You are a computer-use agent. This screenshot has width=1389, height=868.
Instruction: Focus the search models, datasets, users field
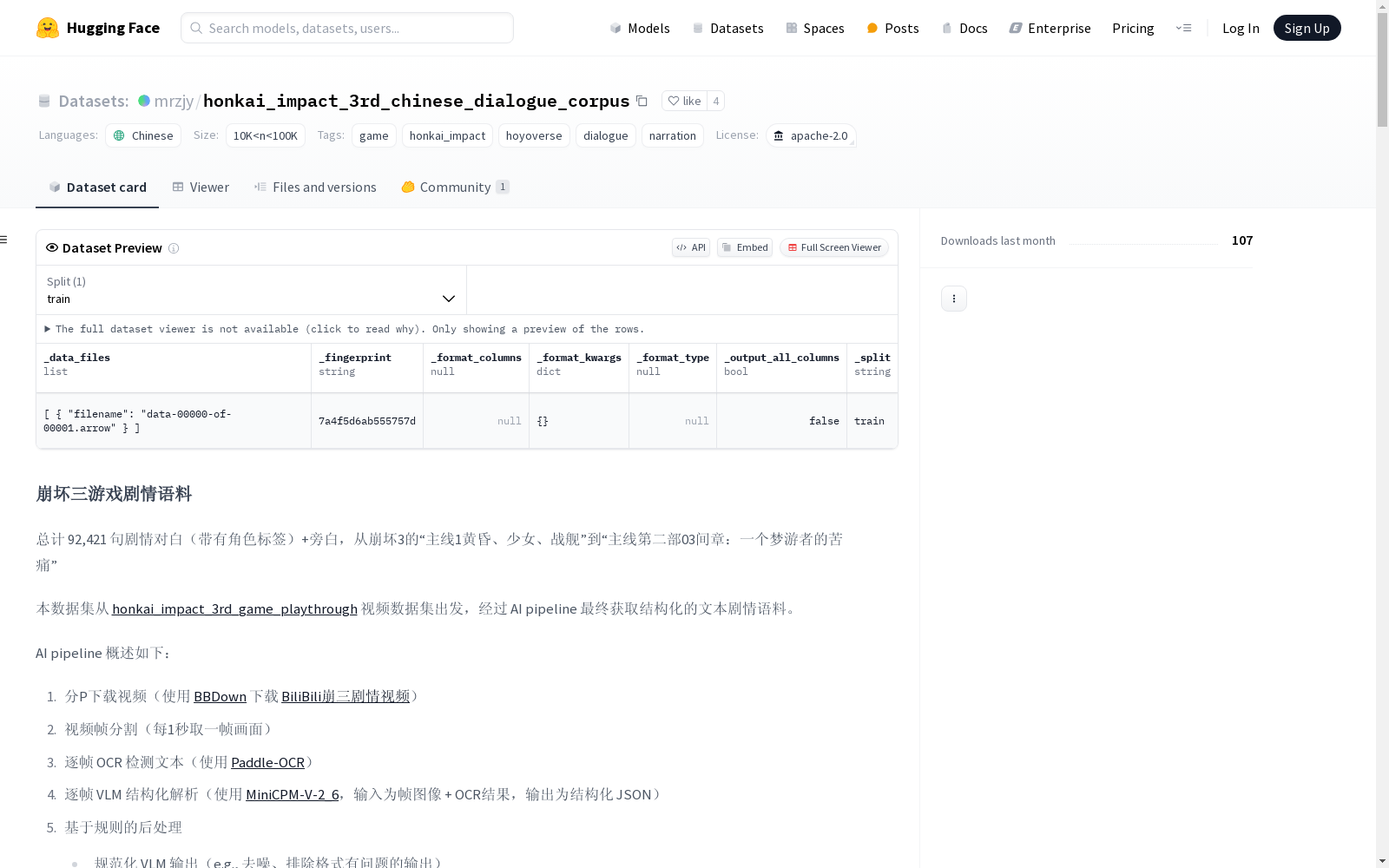(347, 28)
